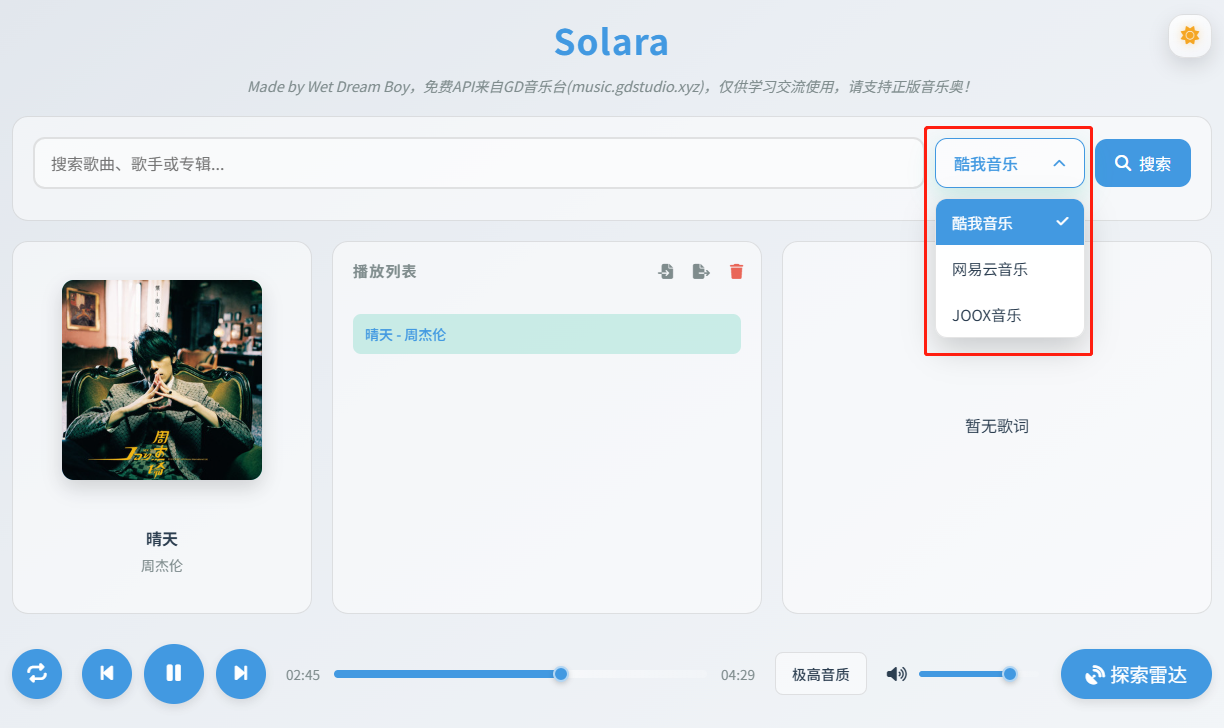Keep 酷我音乐 selected in the dropdown list
The image size is (1224, 728).
1009,222
